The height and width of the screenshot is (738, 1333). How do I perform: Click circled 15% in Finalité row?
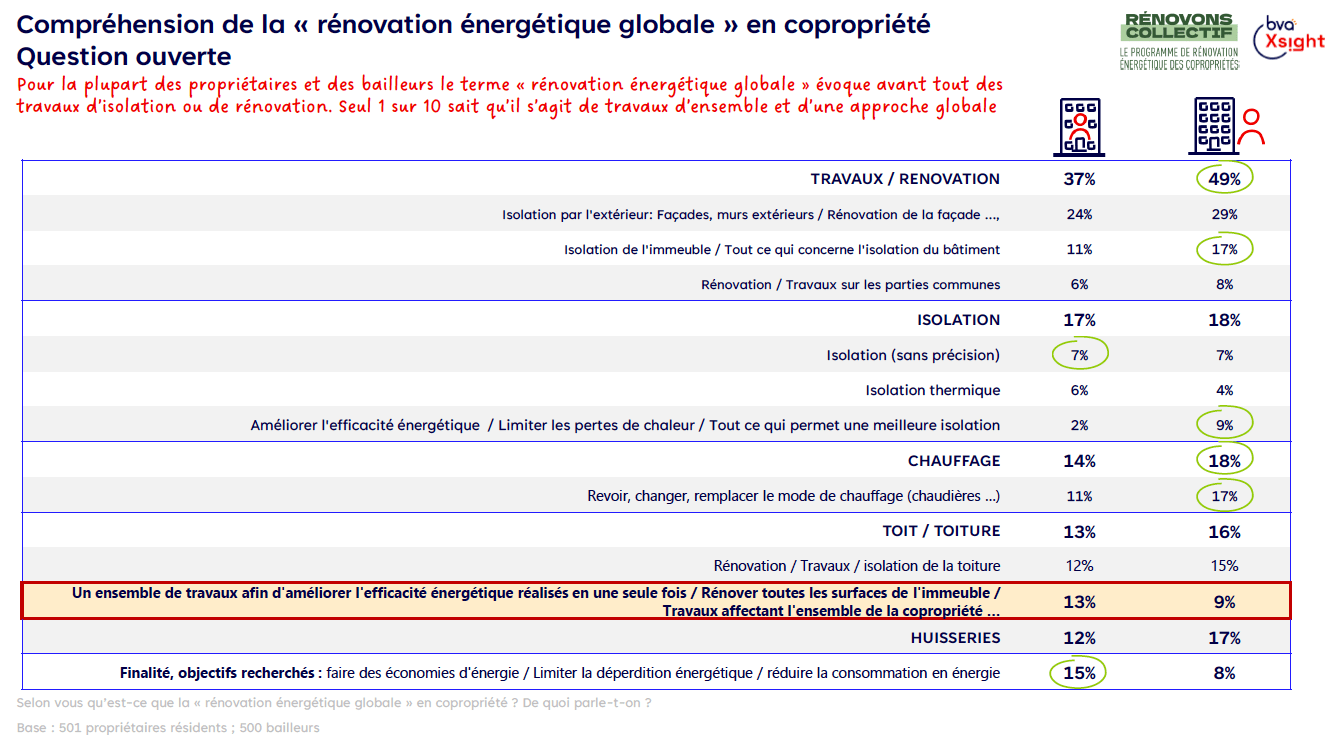(1079, 673)
